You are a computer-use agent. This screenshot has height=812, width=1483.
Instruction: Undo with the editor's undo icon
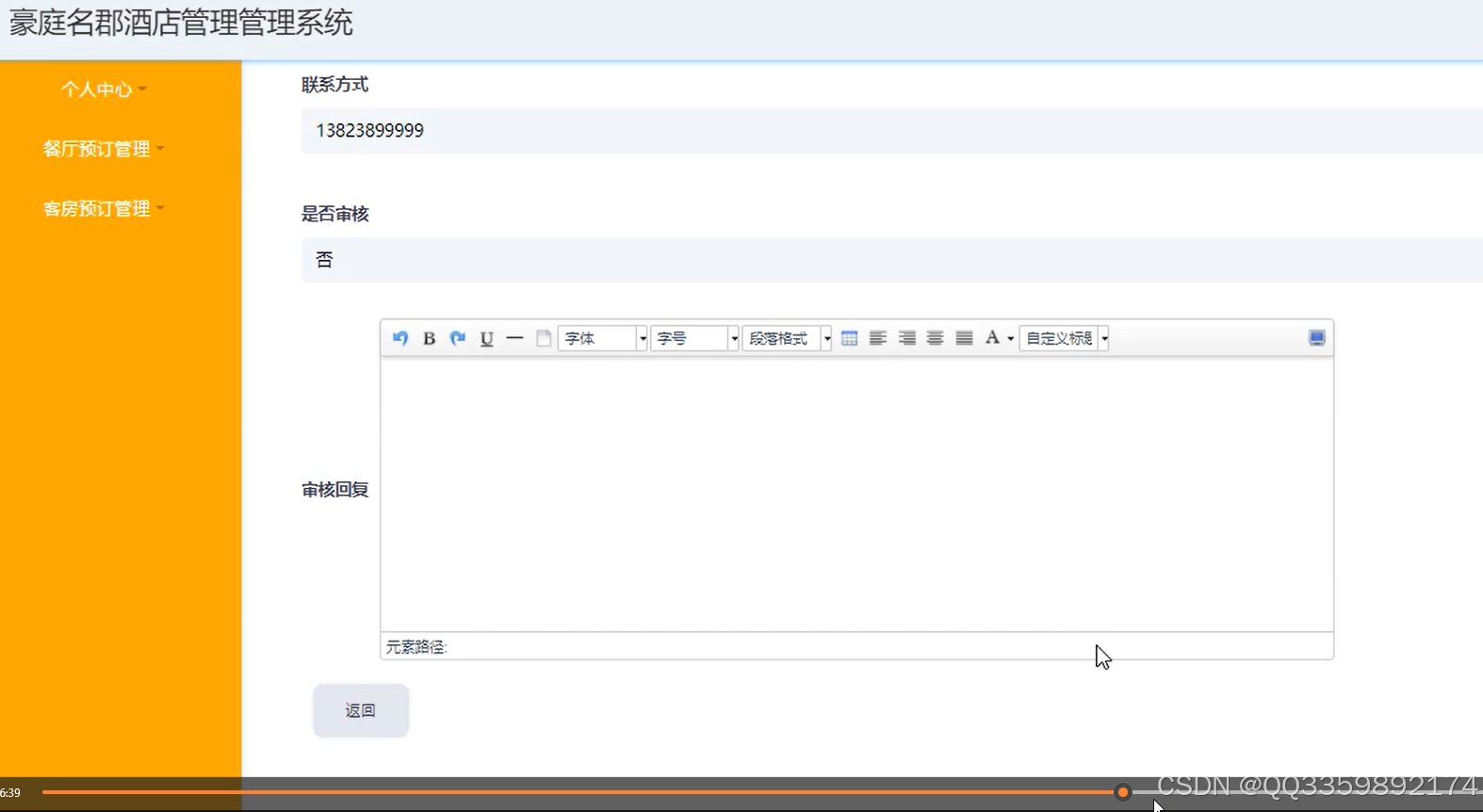[400, 338]
